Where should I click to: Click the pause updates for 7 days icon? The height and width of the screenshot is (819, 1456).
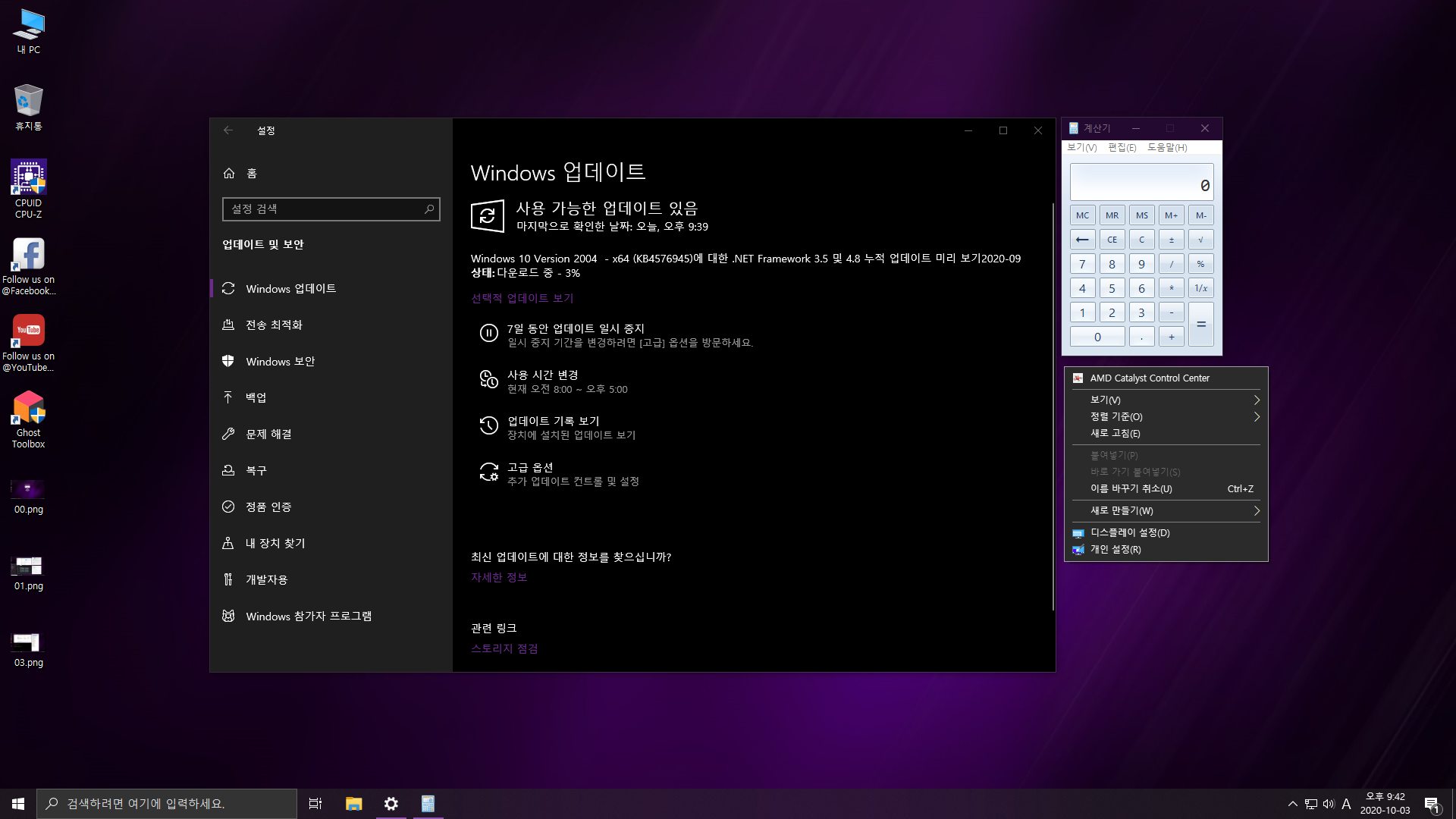pos(488,333)
